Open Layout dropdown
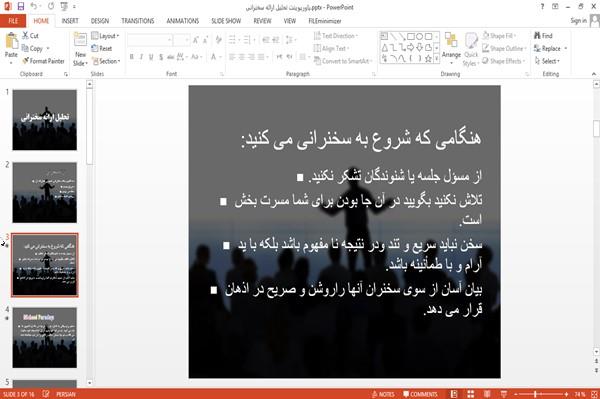 pos(105,36)
